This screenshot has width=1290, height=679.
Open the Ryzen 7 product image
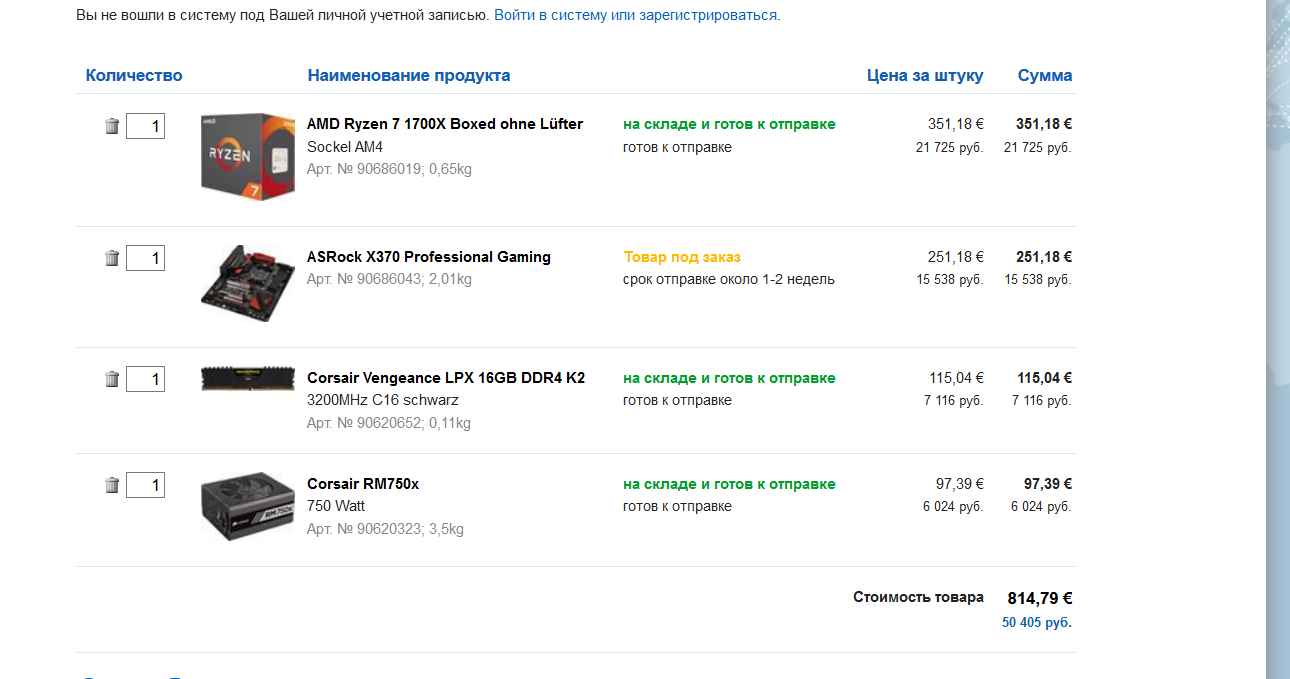(x=247, y=157)
